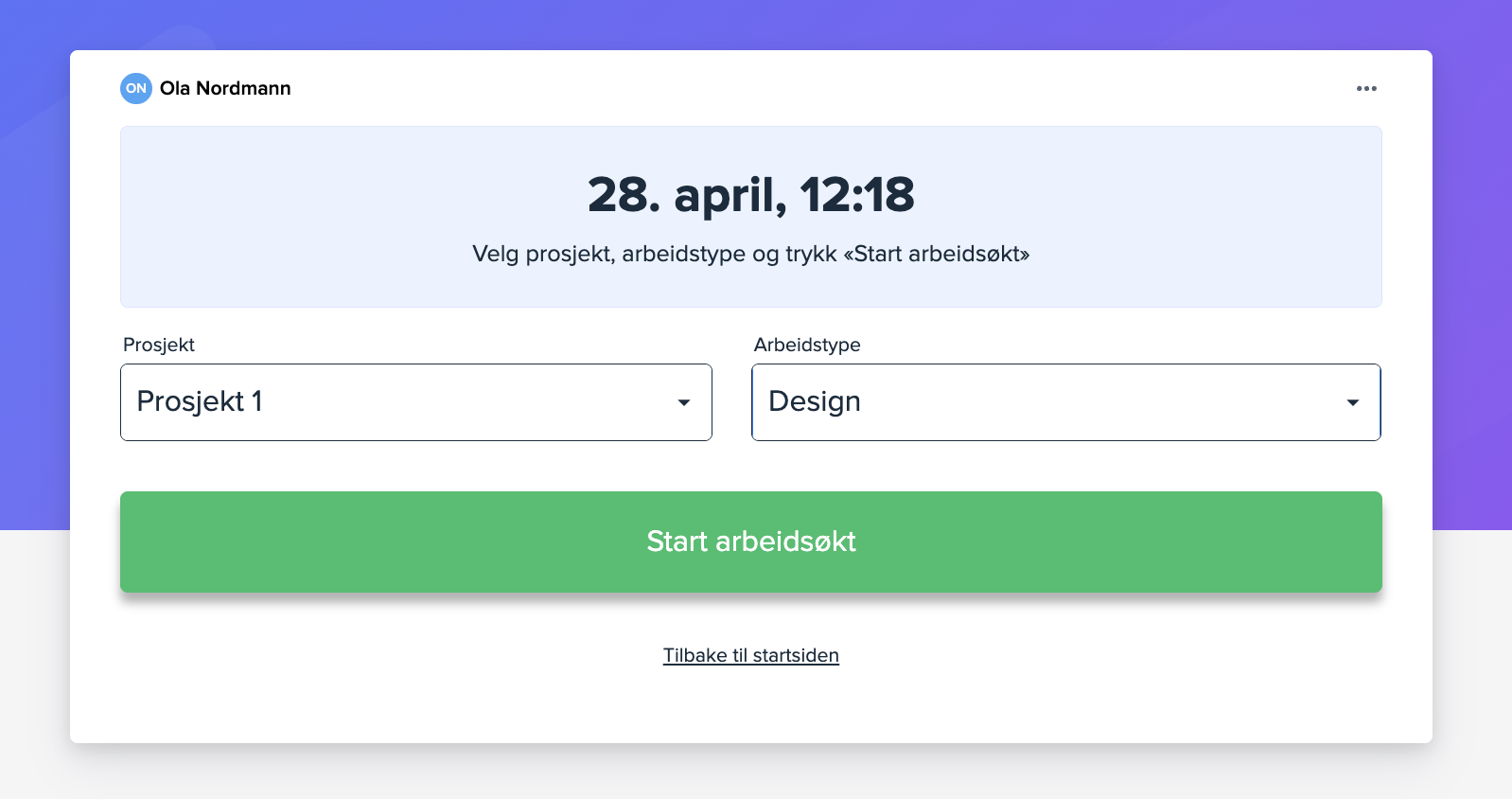Viewport: 1512px width, 799px height.
Task: Click the Start arbeidsøkt button label text
Action: [x=751, y=542]
